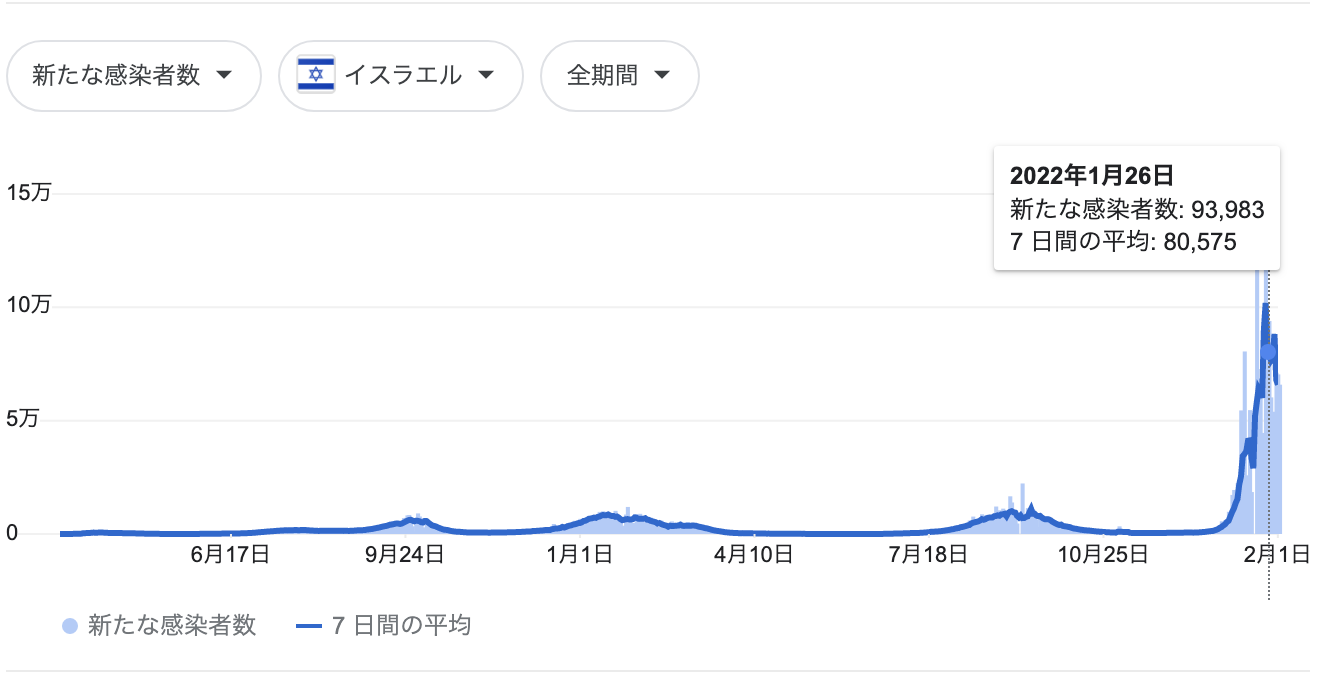Click the 6月17日 axis label

point(231,554)
